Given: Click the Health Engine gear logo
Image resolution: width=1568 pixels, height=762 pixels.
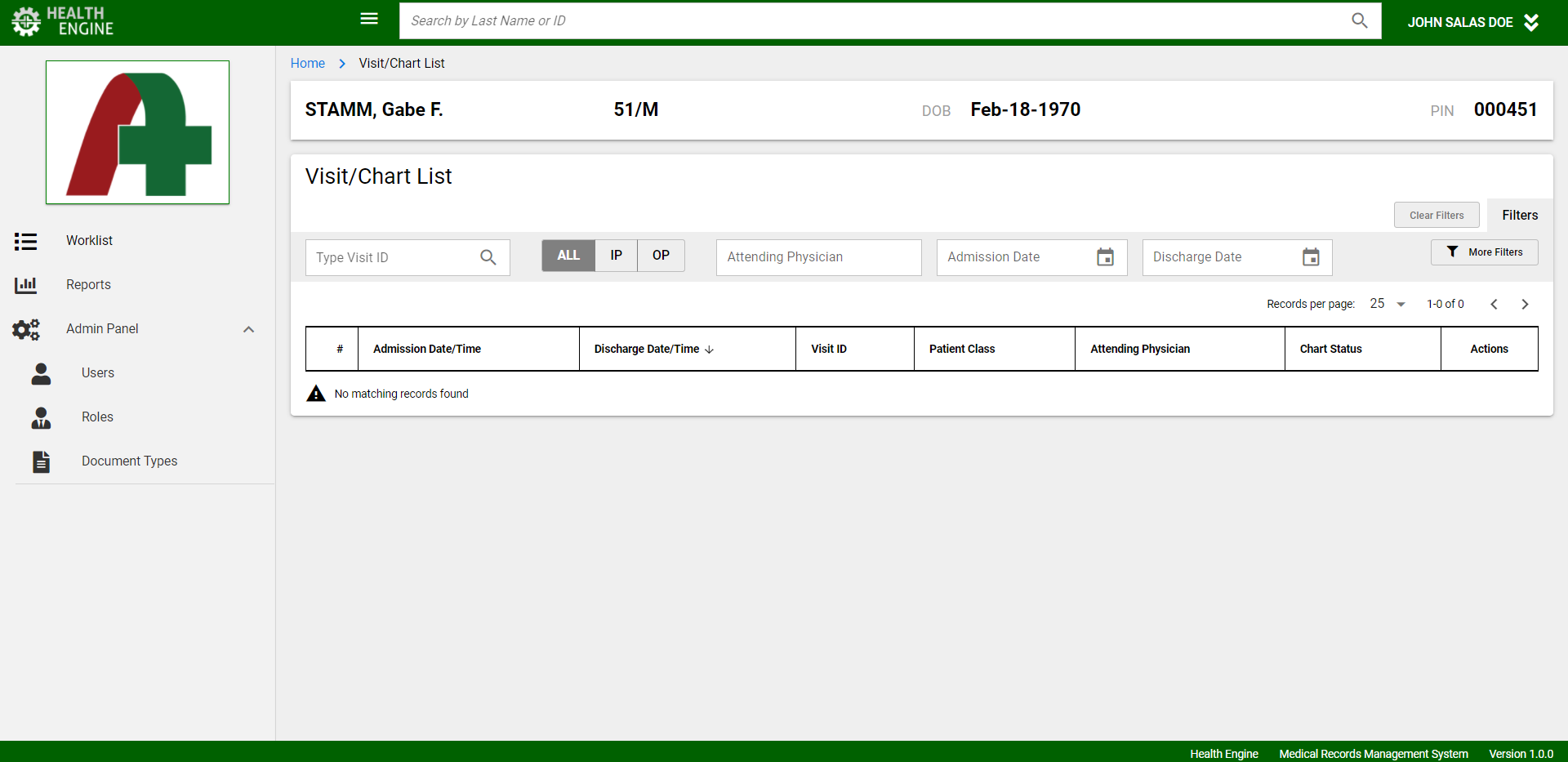Looking at the screenshot, I should pos(26,21).
